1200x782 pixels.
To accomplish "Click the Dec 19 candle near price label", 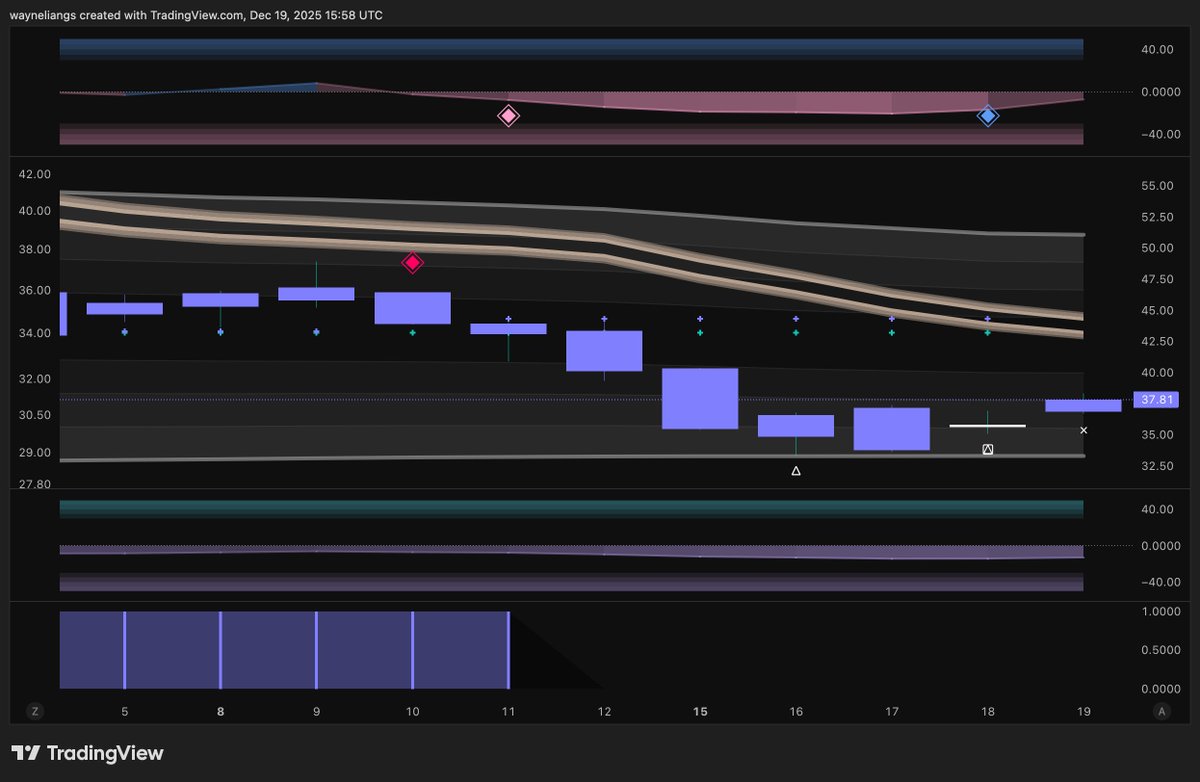I will (x=1084, y=405).
